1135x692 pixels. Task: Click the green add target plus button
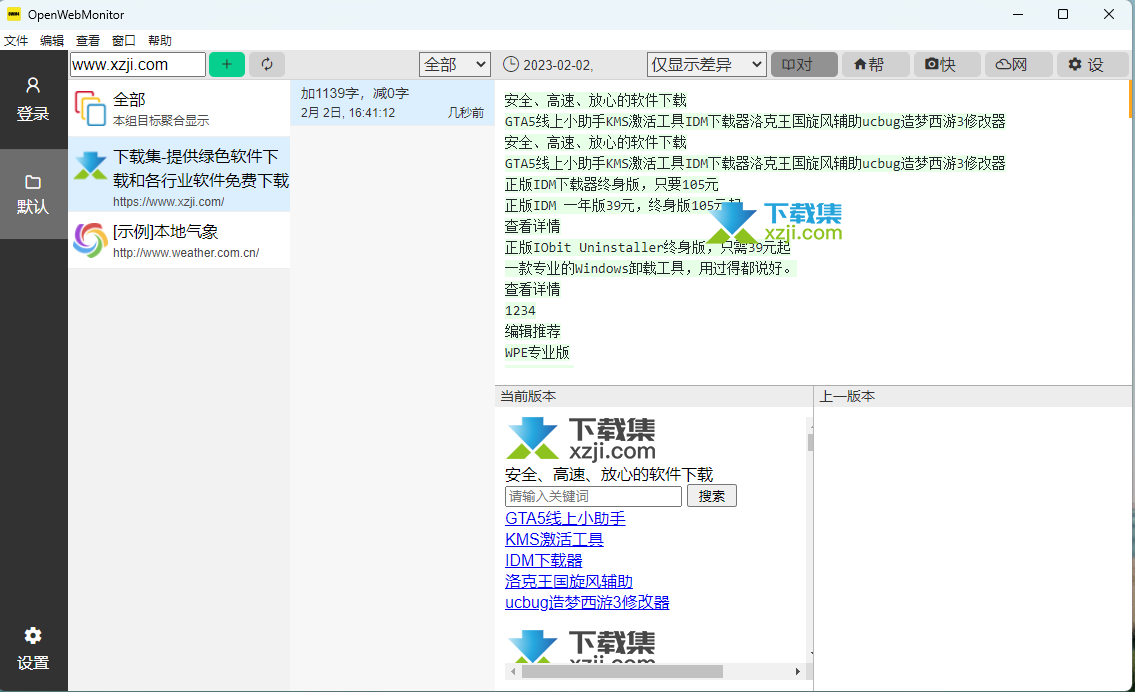(x=227, y=64)
